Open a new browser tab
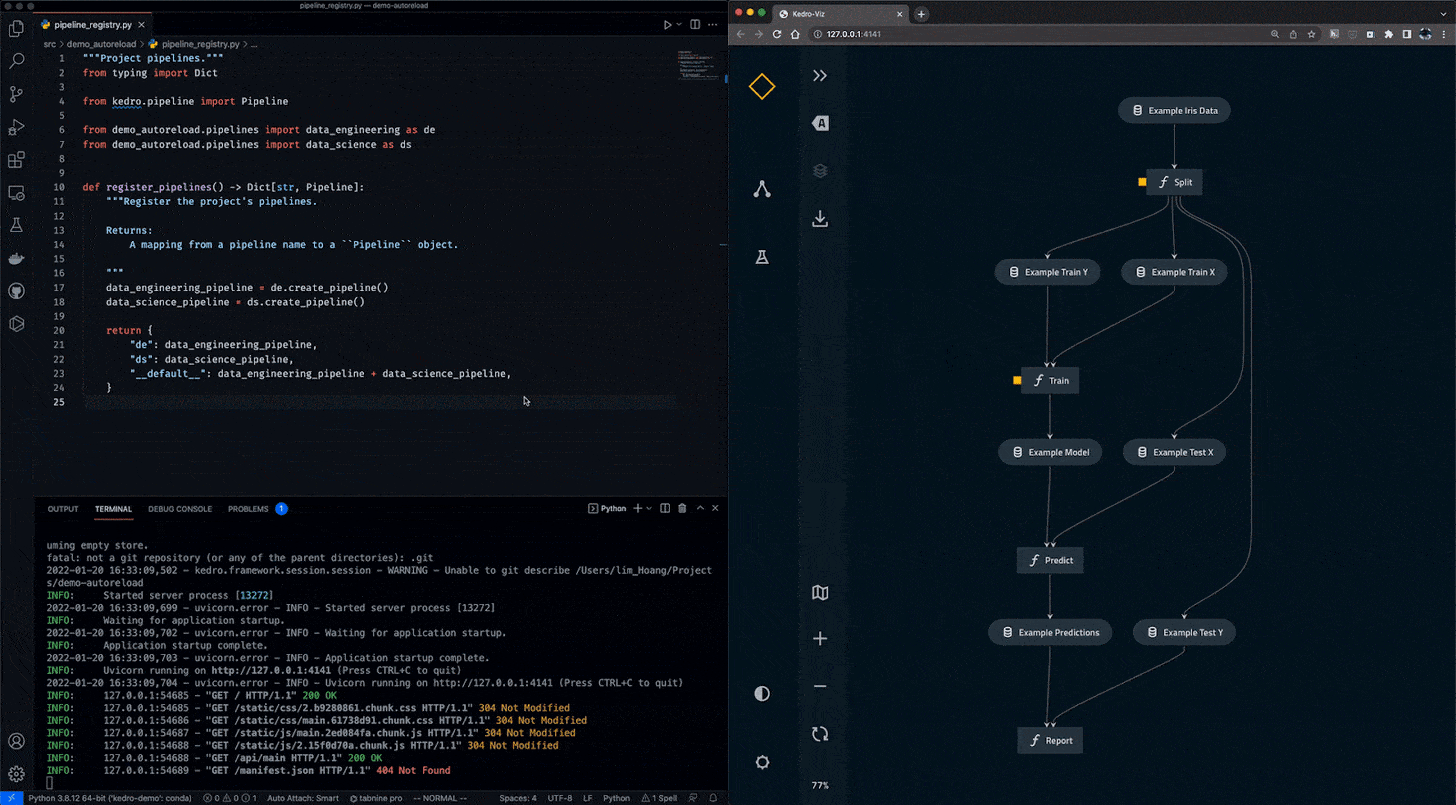1456x805 pixels. coord(921,14)
